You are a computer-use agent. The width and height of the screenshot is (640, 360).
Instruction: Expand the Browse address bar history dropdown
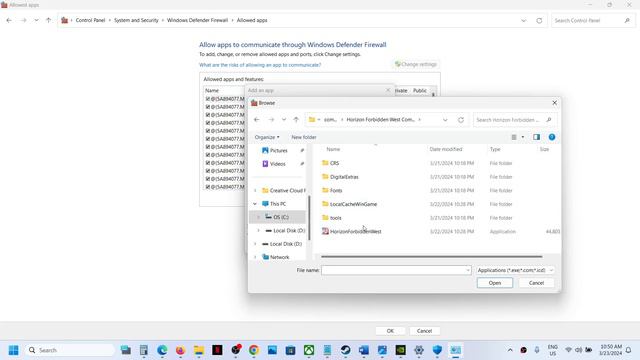point(445,120)
